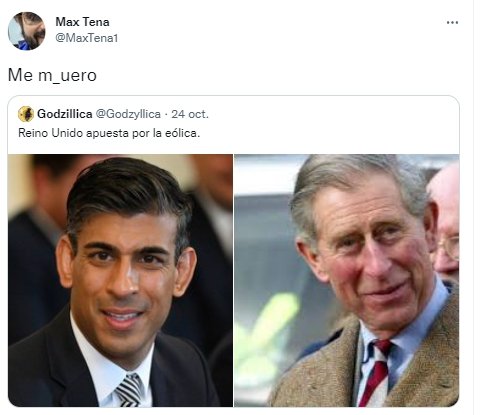Open Max Tena's profile avatar
This screenshot has width=481, height=415.
(x=27, y=31)
